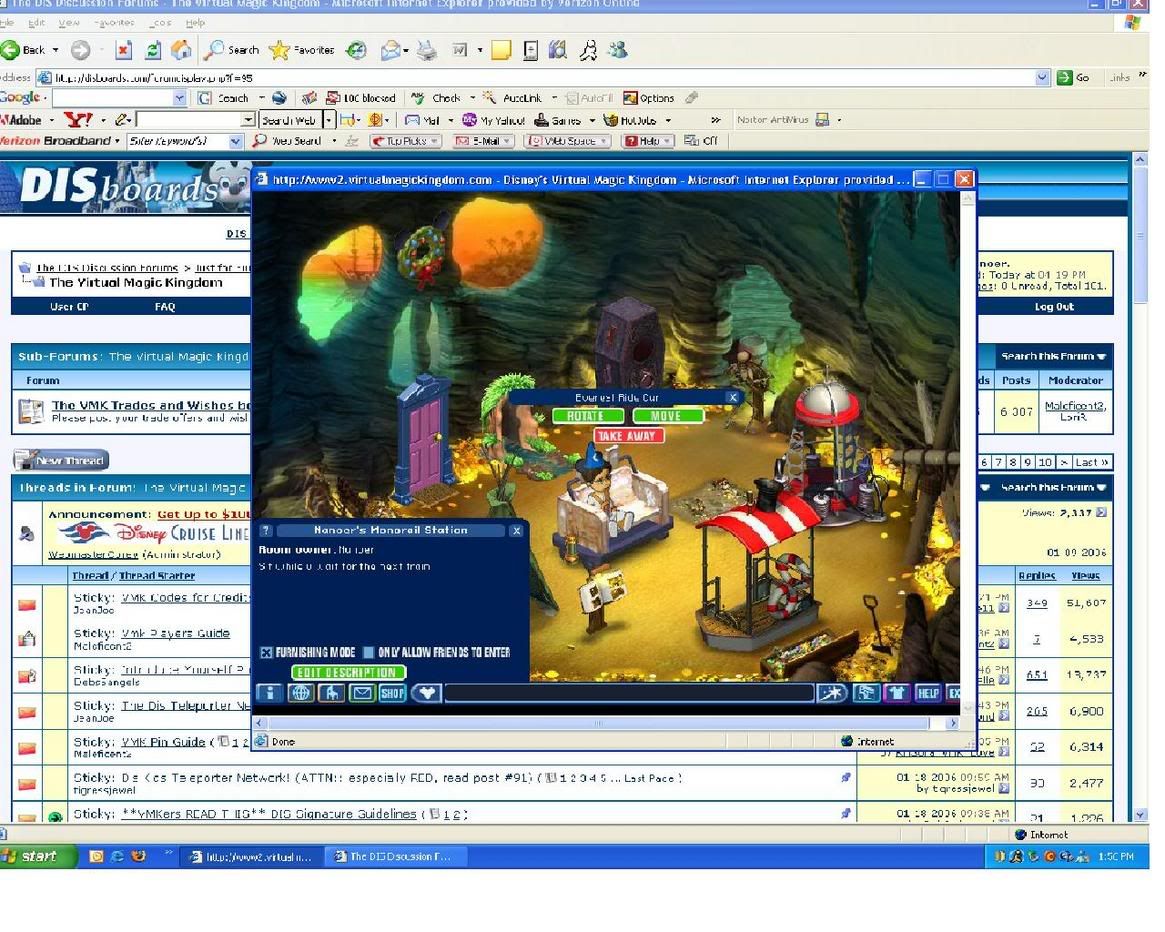
Task: Click the Go button beside address bar
Action: [x=1074, y=77]
